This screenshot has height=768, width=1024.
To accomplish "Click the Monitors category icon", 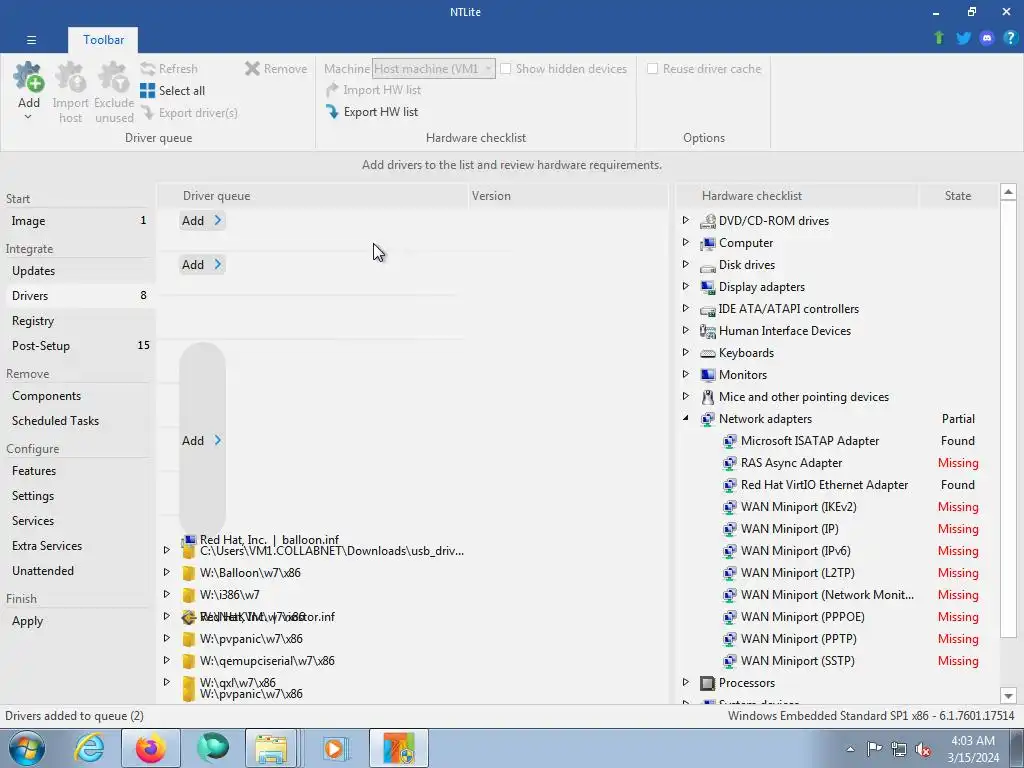I will pos(707,375).
